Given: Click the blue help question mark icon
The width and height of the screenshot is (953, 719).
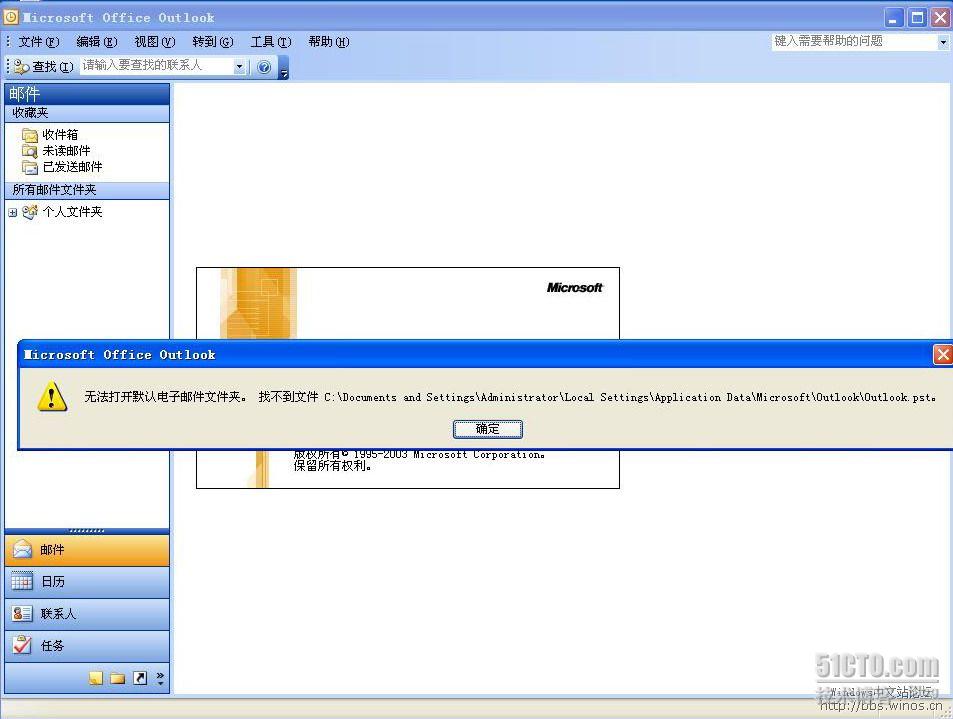Looking at the screenshot, I should pyautogui.click(x=264, y=67).
